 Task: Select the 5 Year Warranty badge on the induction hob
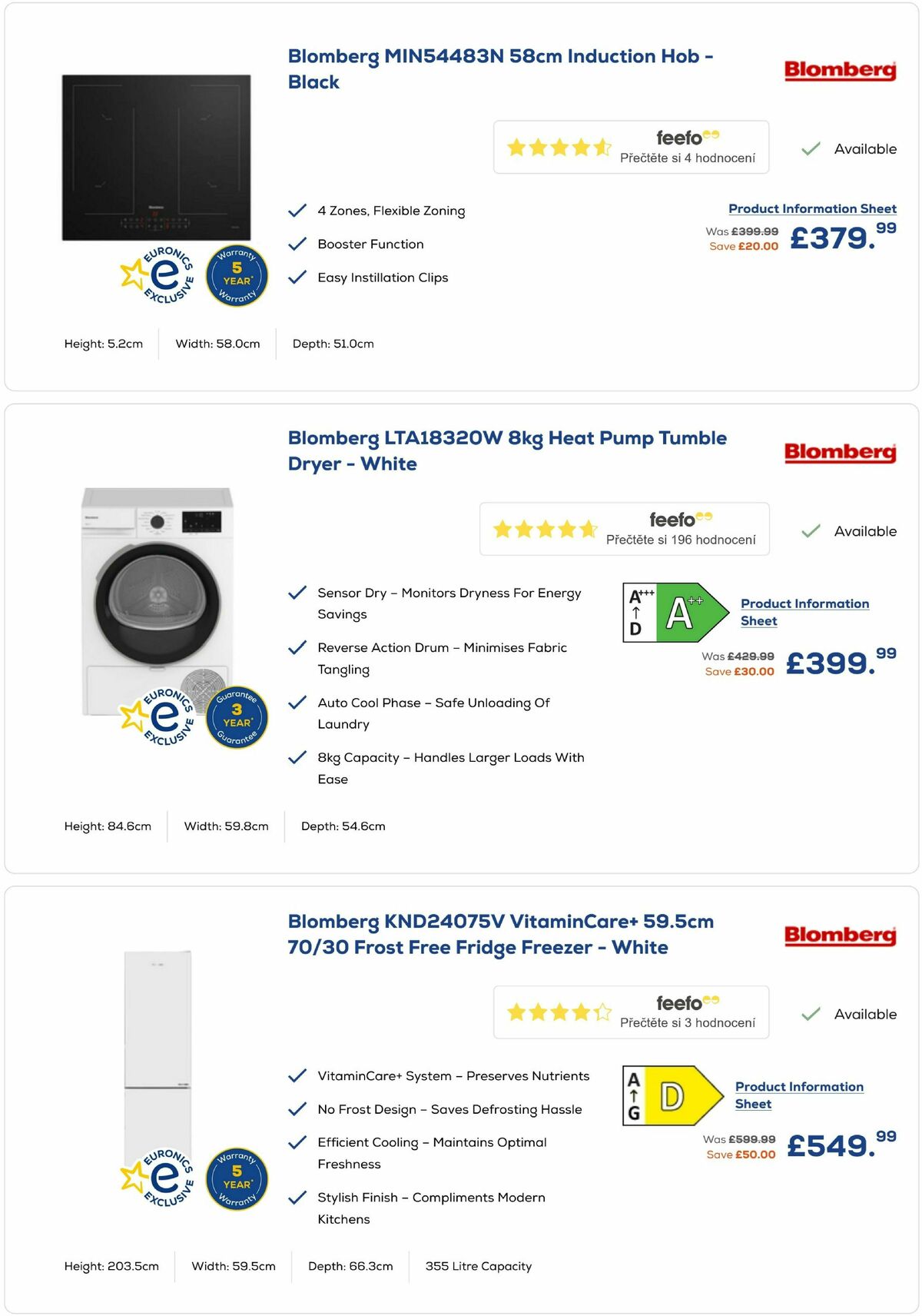[237, 276]
